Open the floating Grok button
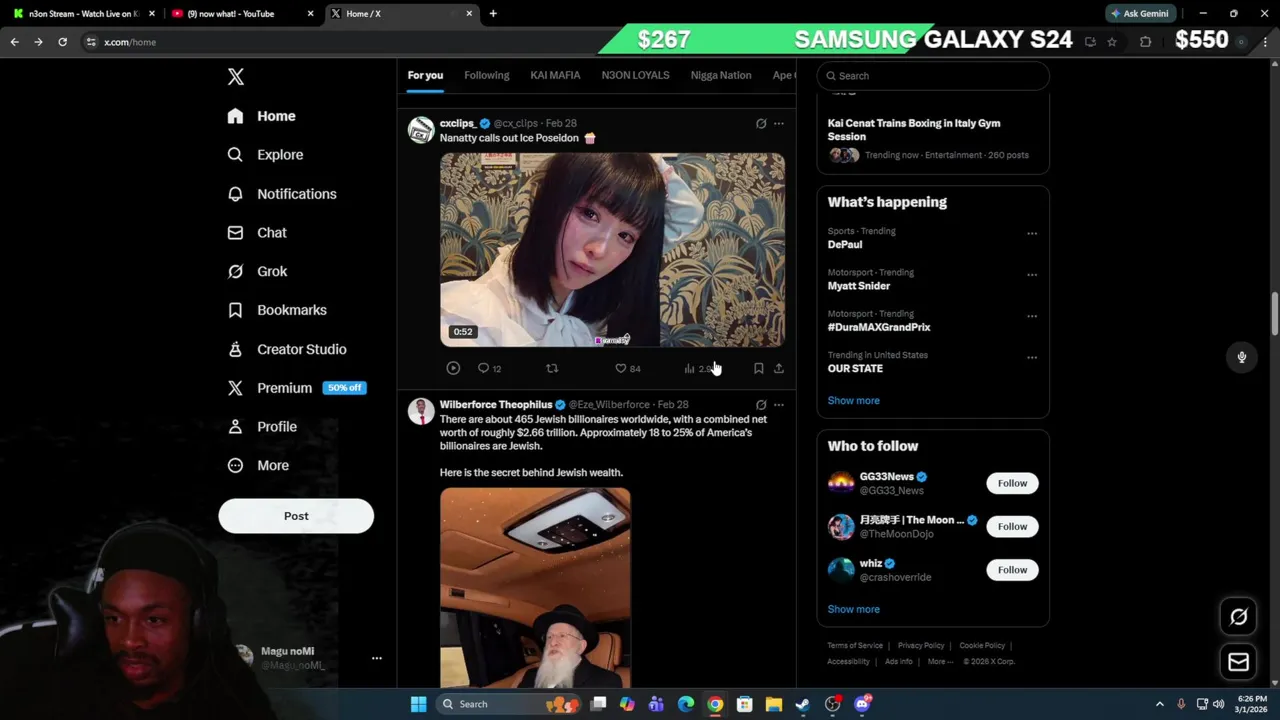 click(1238, 617)
